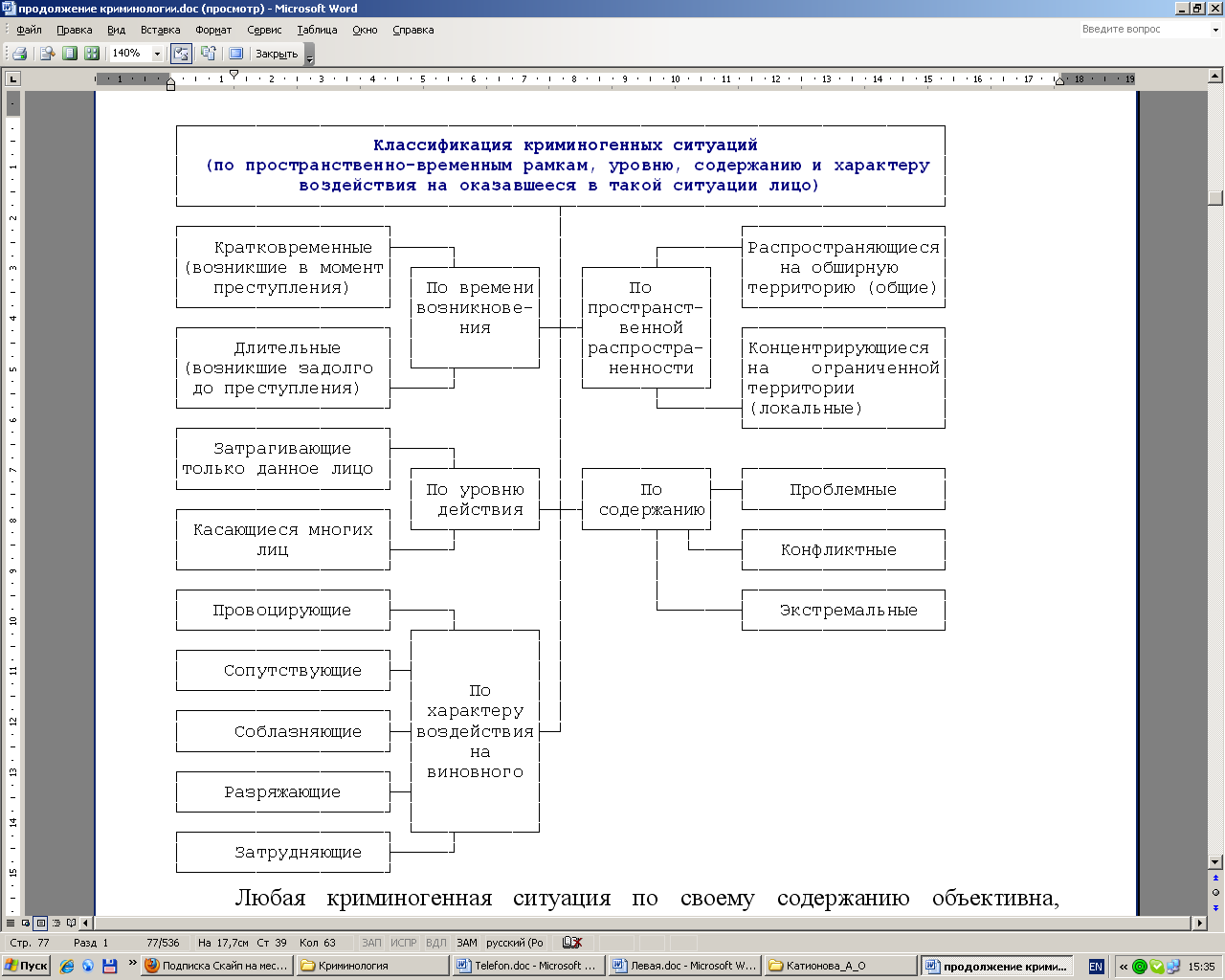Open Катионова_А_О folder taskbar button
This screenshot has height=980, width=1225.
coord(841,967)
